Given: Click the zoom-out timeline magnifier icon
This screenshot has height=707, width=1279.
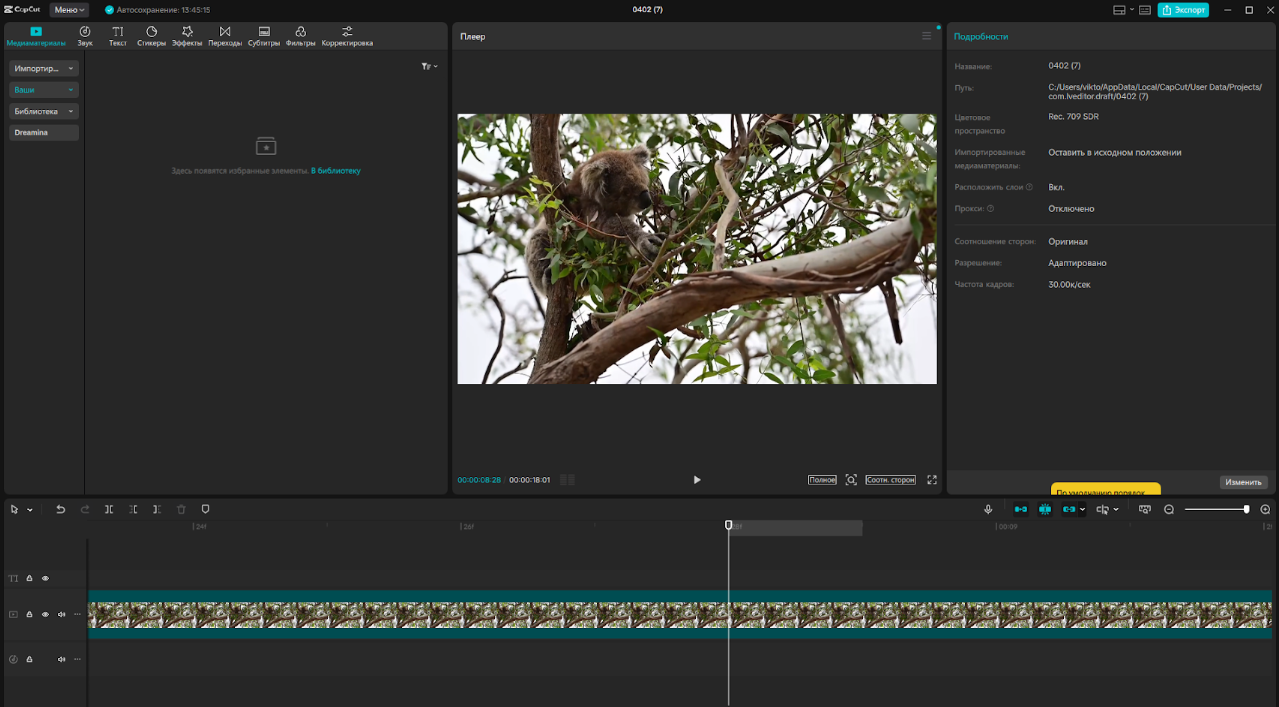Looking at the screenshot, I should point(1169,509).
